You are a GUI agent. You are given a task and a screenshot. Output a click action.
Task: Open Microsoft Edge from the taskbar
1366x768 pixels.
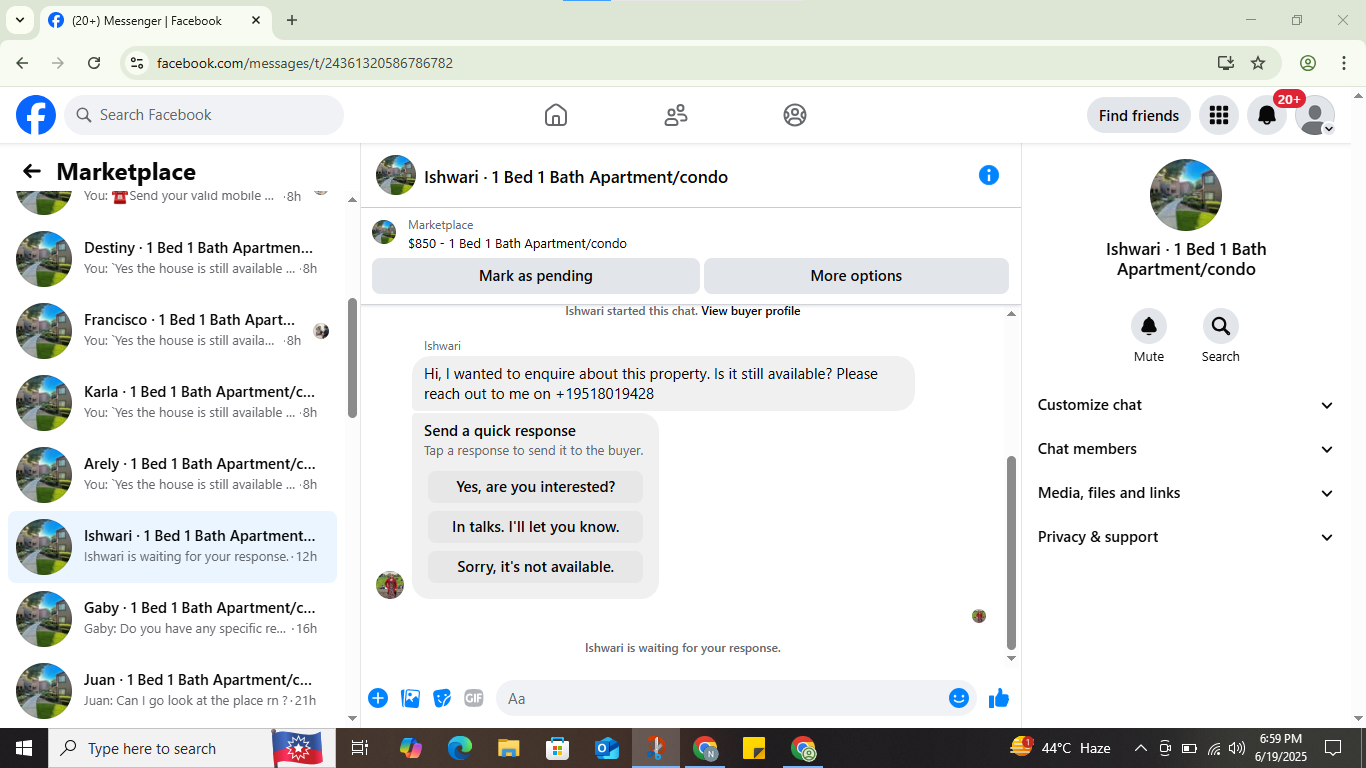coord(460,748)
